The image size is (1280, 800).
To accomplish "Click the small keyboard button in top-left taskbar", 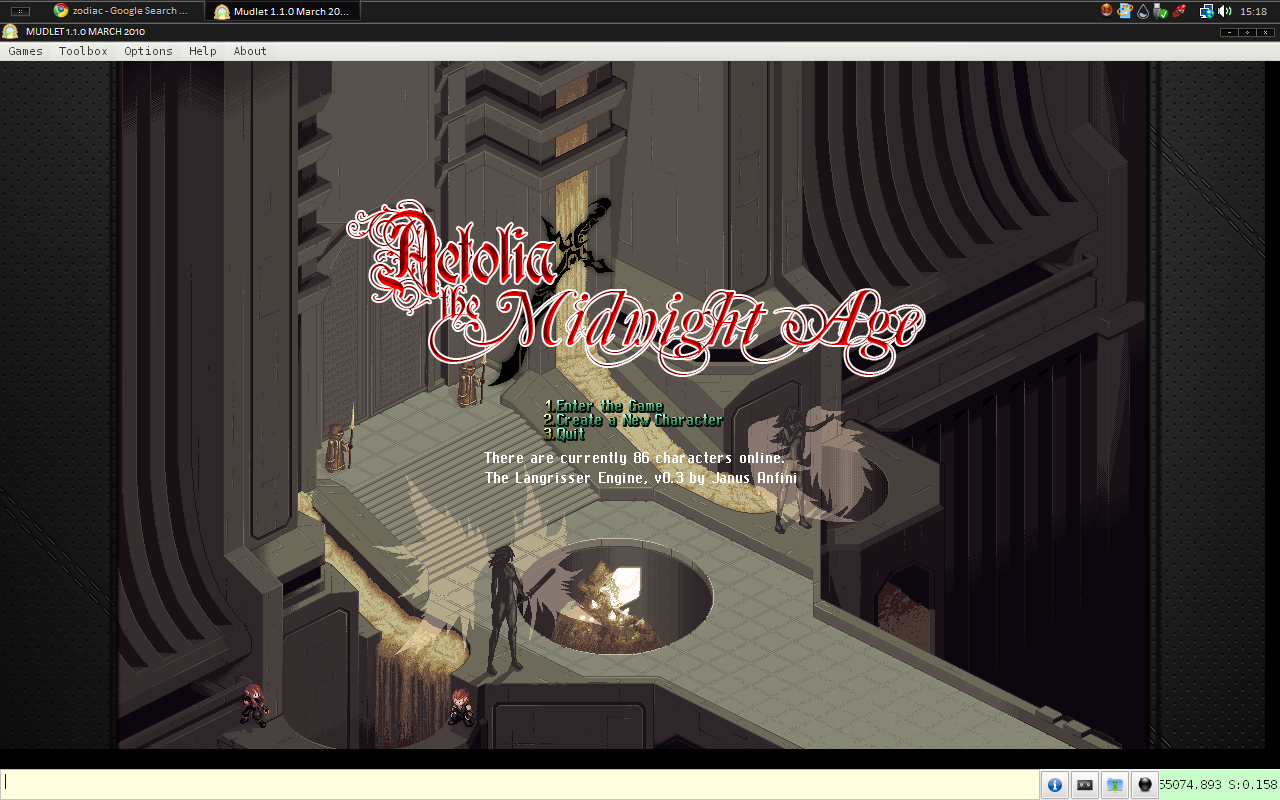I will click(20, 11).
